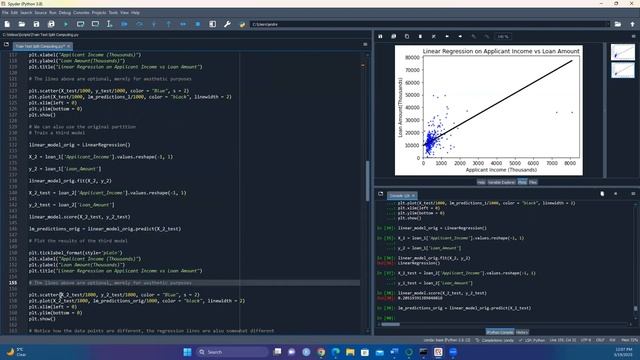Open the File menu
640x360 pixels.
[5, 13]
